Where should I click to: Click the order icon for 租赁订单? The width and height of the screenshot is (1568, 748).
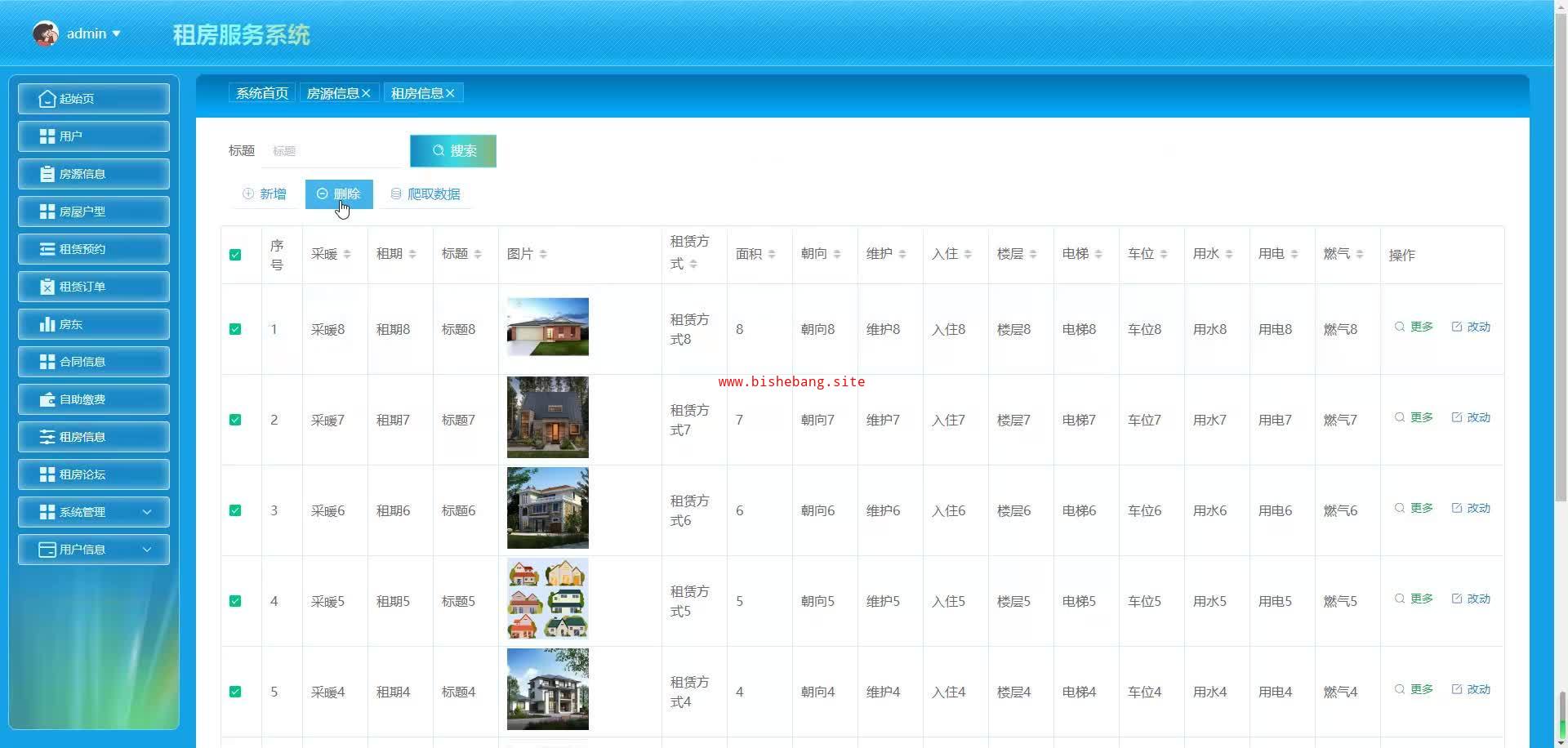47,287
